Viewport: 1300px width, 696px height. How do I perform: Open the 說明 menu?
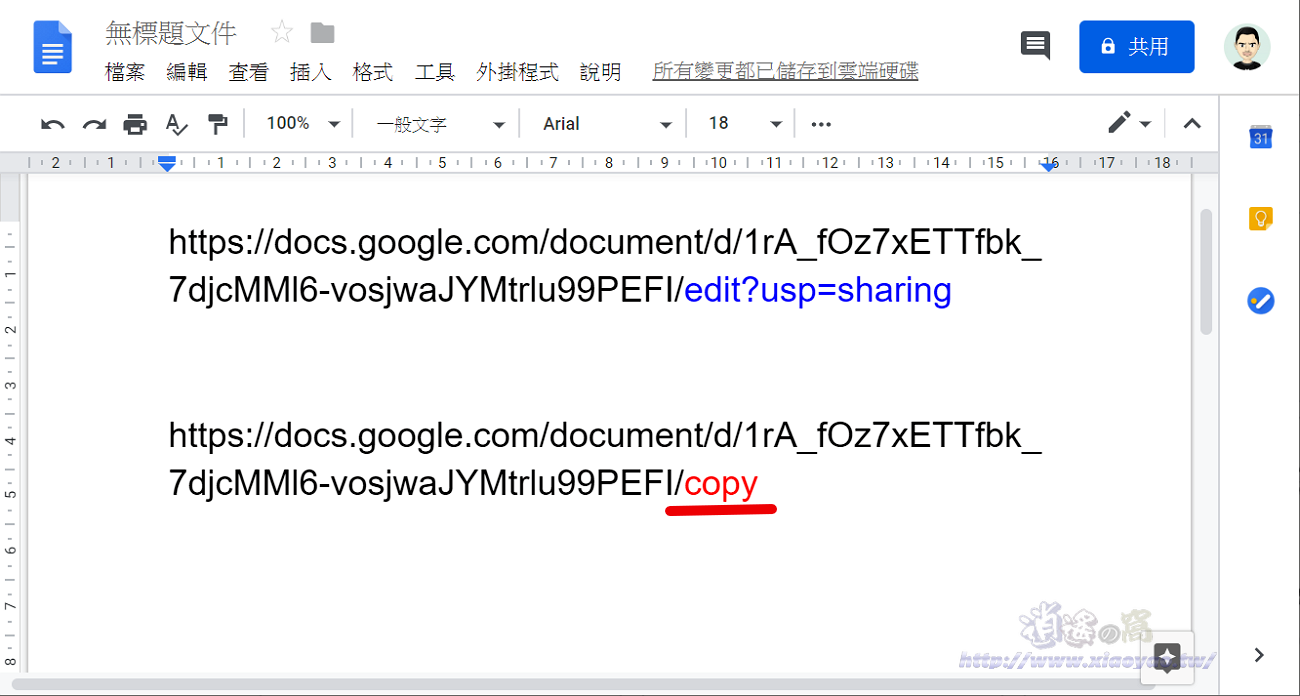[x=600, y=72]
